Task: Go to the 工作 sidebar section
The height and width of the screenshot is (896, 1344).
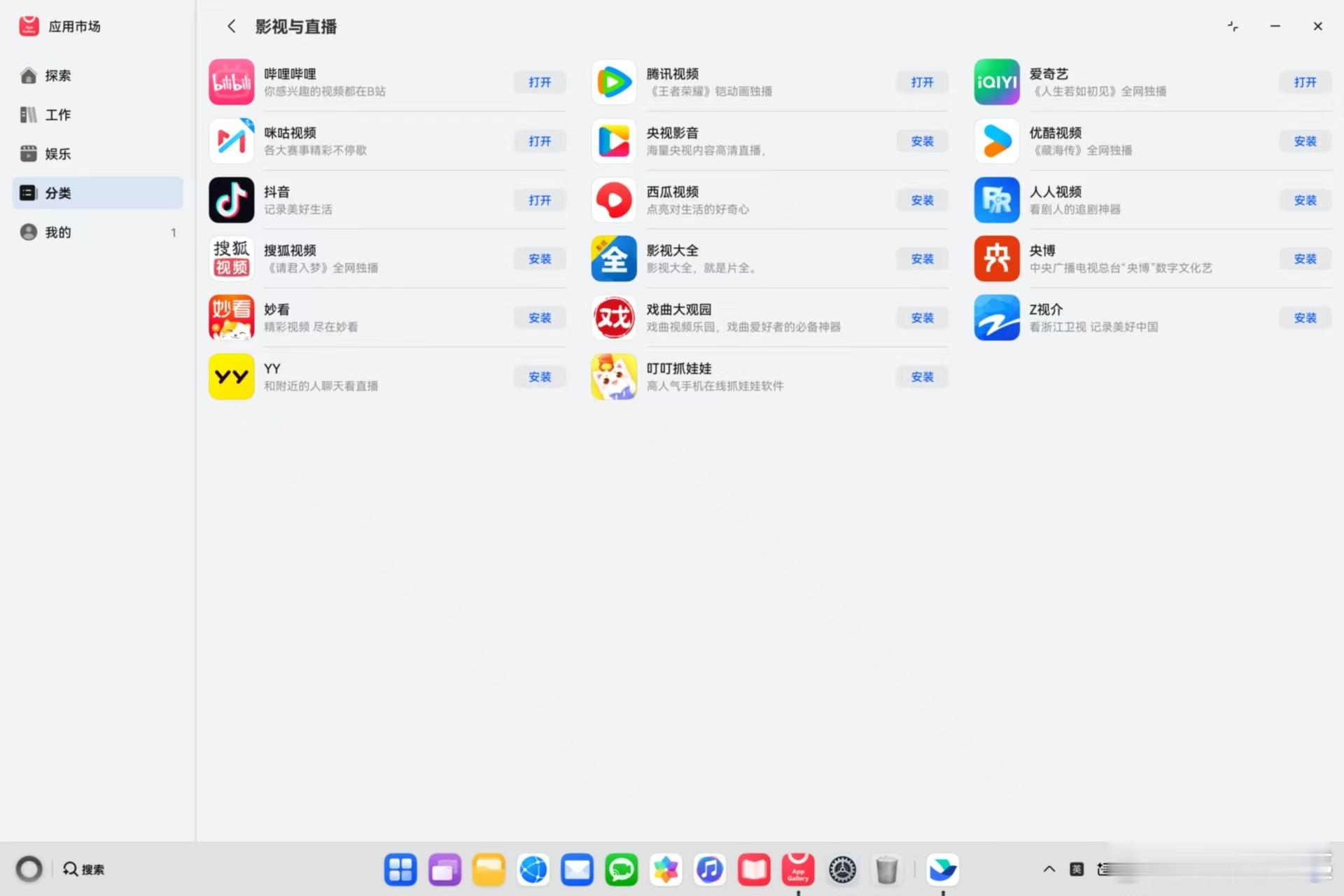Action: pos(98,115)
